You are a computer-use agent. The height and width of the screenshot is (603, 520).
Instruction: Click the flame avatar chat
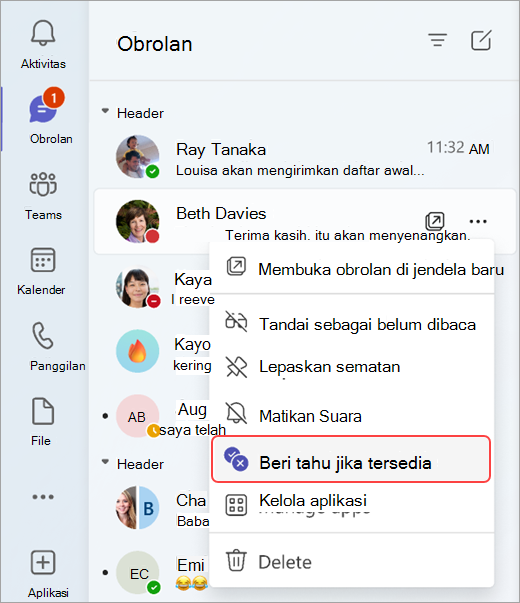point(138,351)
